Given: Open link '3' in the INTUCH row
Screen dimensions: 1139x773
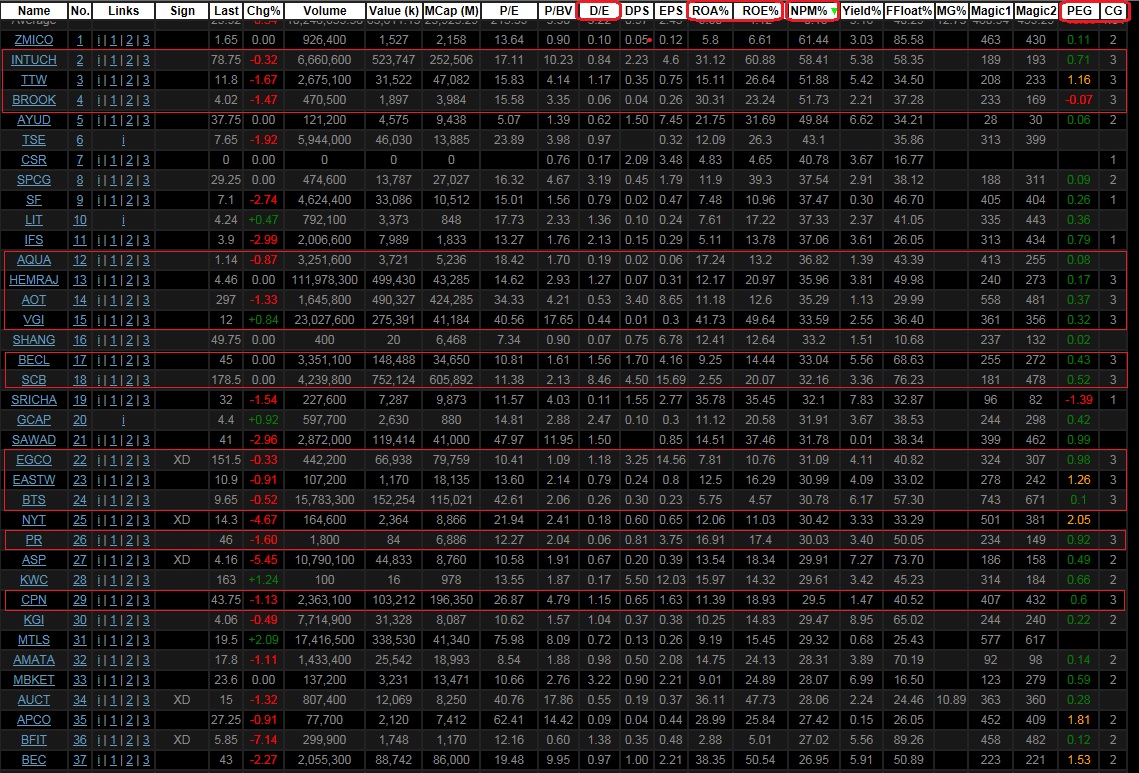Looking at the screenshot, I should (x=146, y=60).
